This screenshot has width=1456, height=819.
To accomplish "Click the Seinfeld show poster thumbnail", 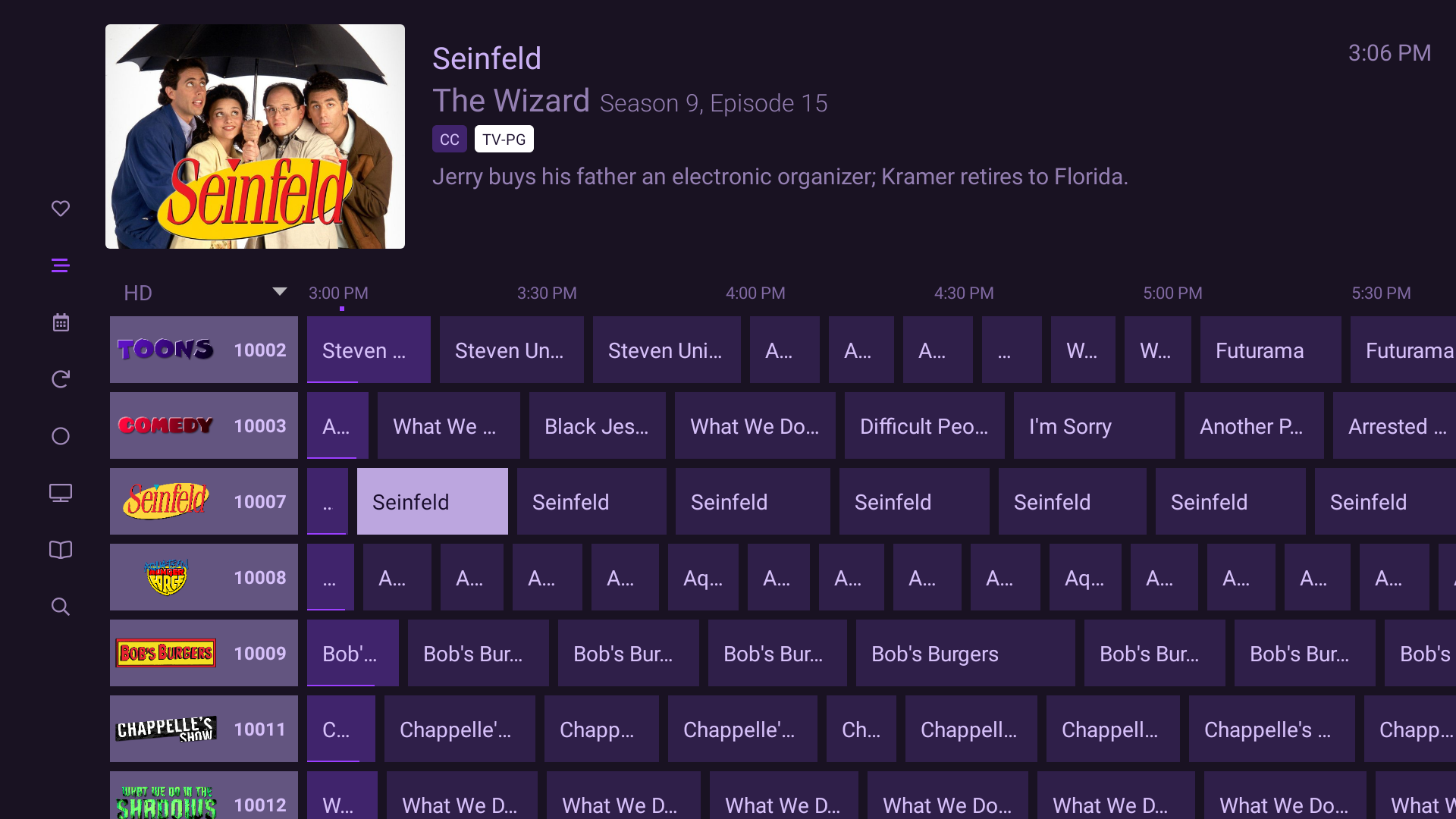I will pyautogui.click(x=255, y=136).
